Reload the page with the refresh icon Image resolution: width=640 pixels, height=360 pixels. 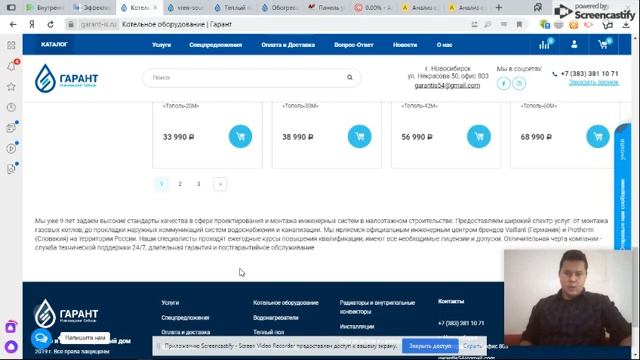[x=51, y=24]
